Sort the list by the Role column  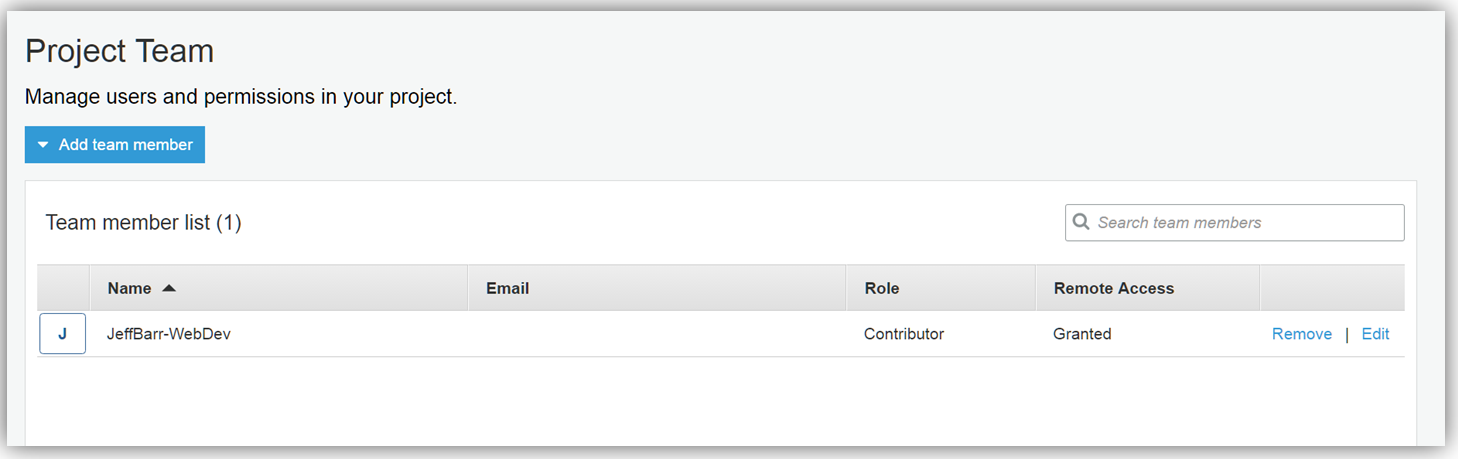tap(882, 288)
